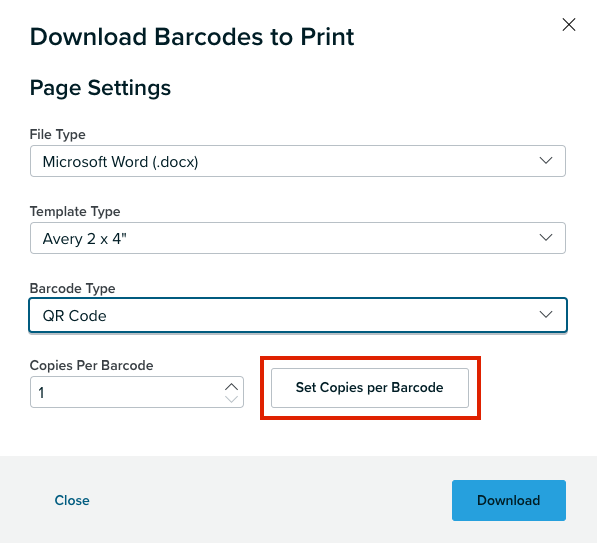The image size is (597, 543).
Task: Open the Avery 2 x 4" template dropdown
Action: click(x=298, y=238)
